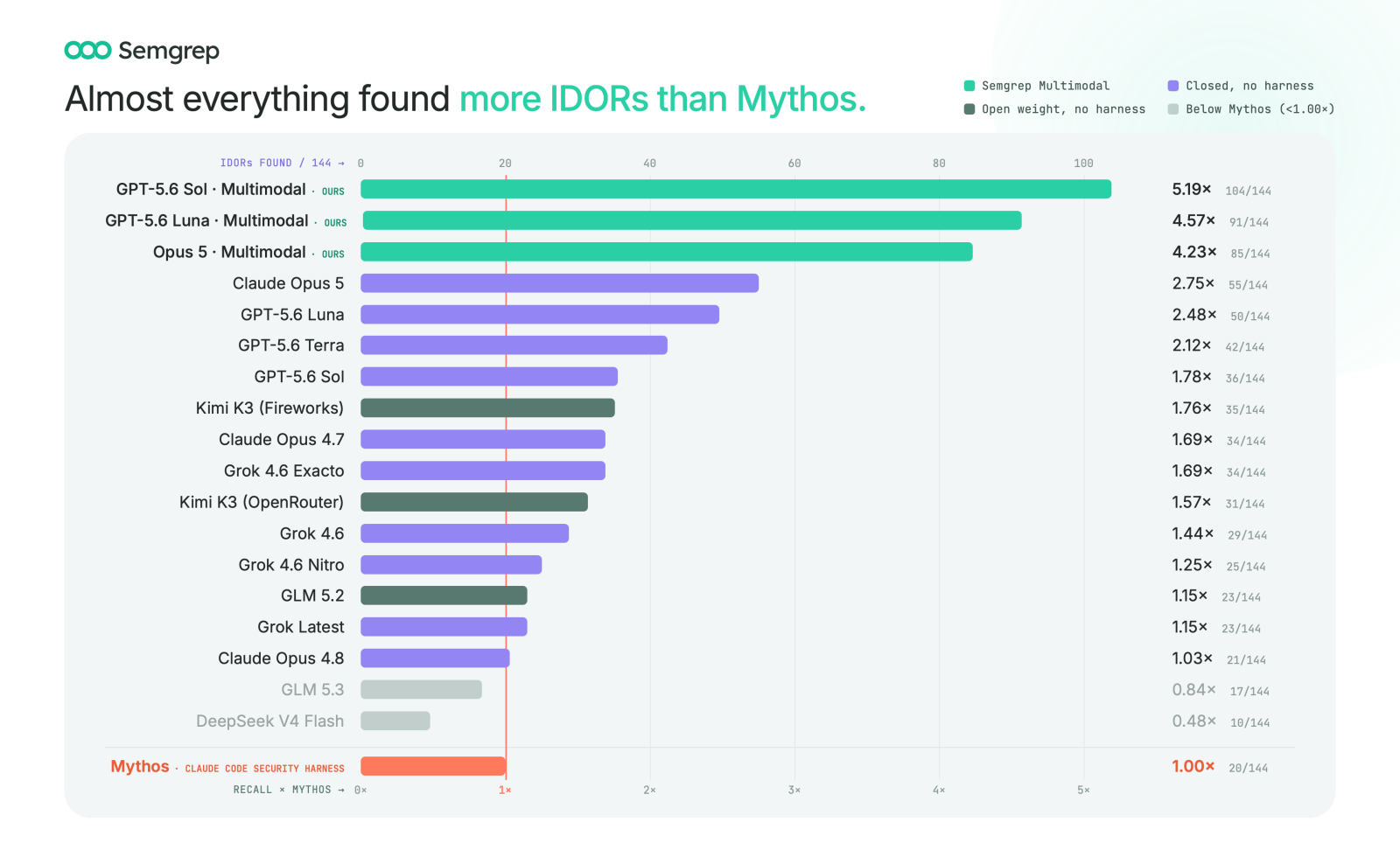
Task: Click the '1.00×' Mythos value
Action: 1193,766
